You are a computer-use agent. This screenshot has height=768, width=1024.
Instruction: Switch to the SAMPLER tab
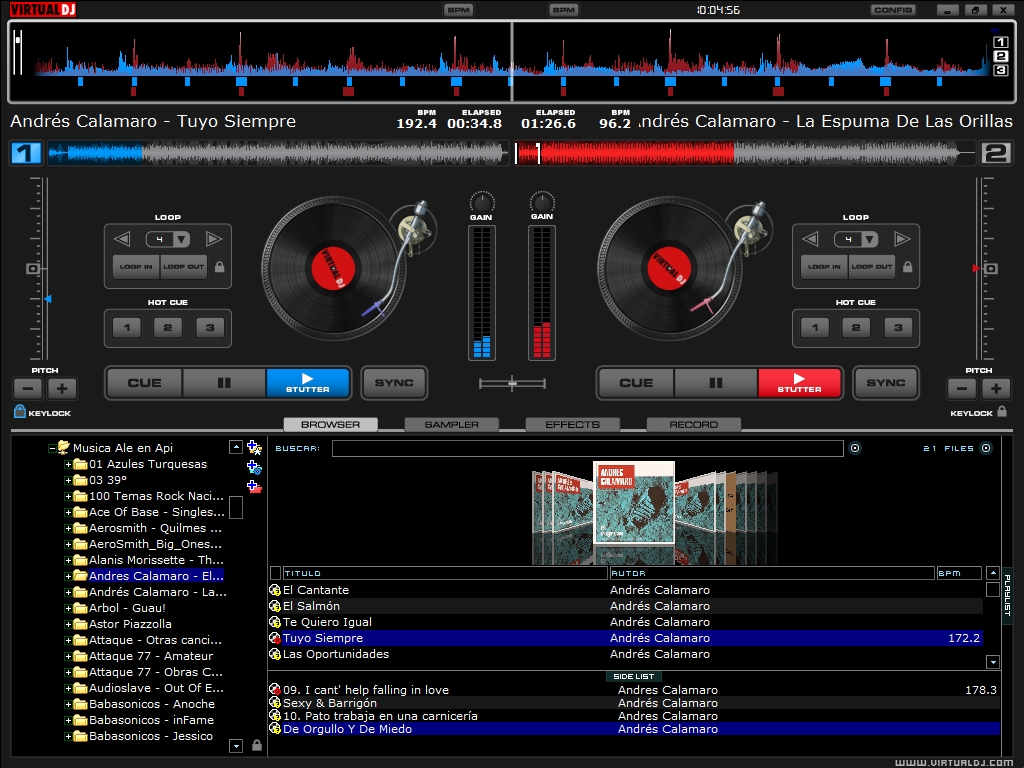click(451, 424)
